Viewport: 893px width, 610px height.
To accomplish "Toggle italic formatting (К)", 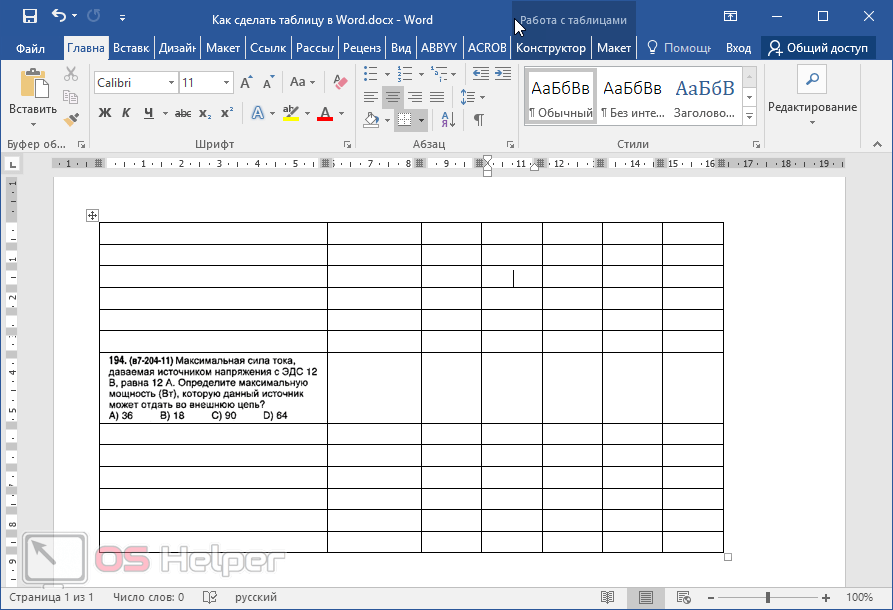I will point(127,113).
